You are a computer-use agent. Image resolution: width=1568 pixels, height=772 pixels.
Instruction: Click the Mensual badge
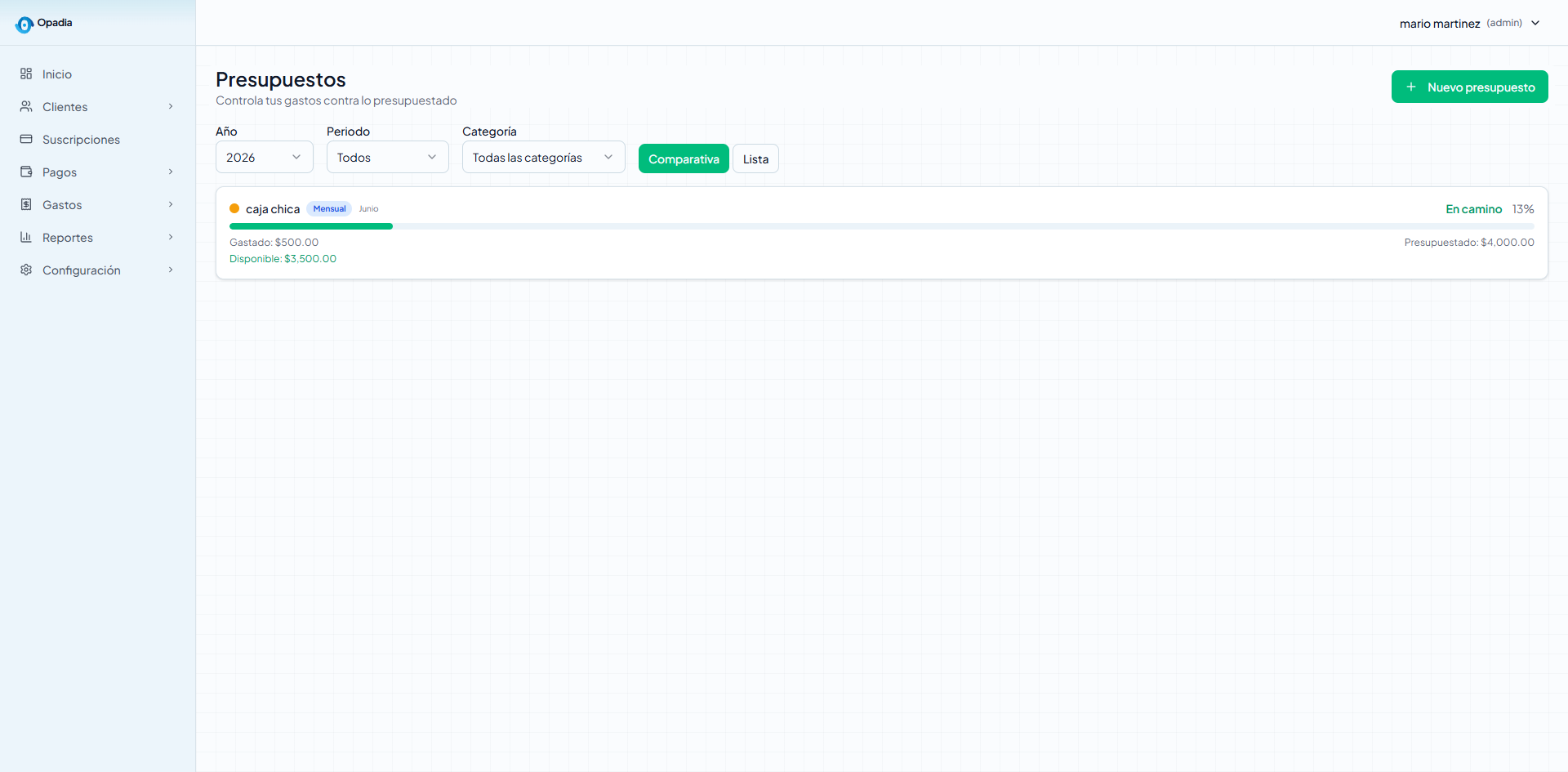tap(330, 208)
